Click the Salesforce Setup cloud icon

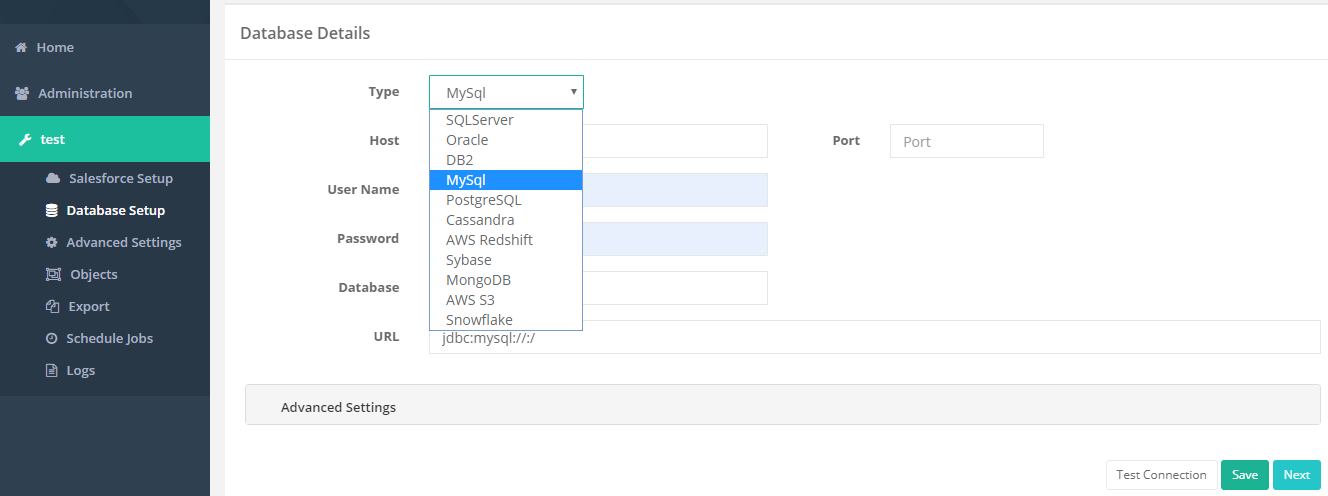coord(53,178)
